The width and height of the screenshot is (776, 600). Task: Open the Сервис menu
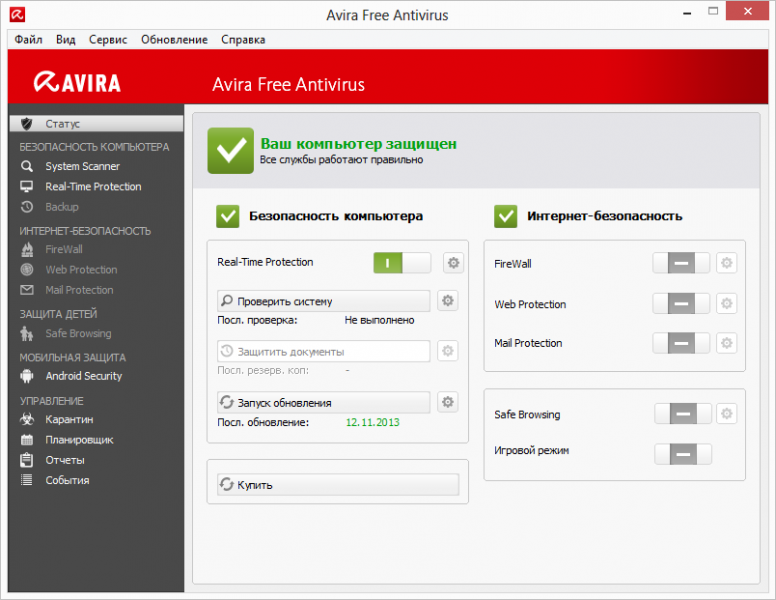(108, 40)
